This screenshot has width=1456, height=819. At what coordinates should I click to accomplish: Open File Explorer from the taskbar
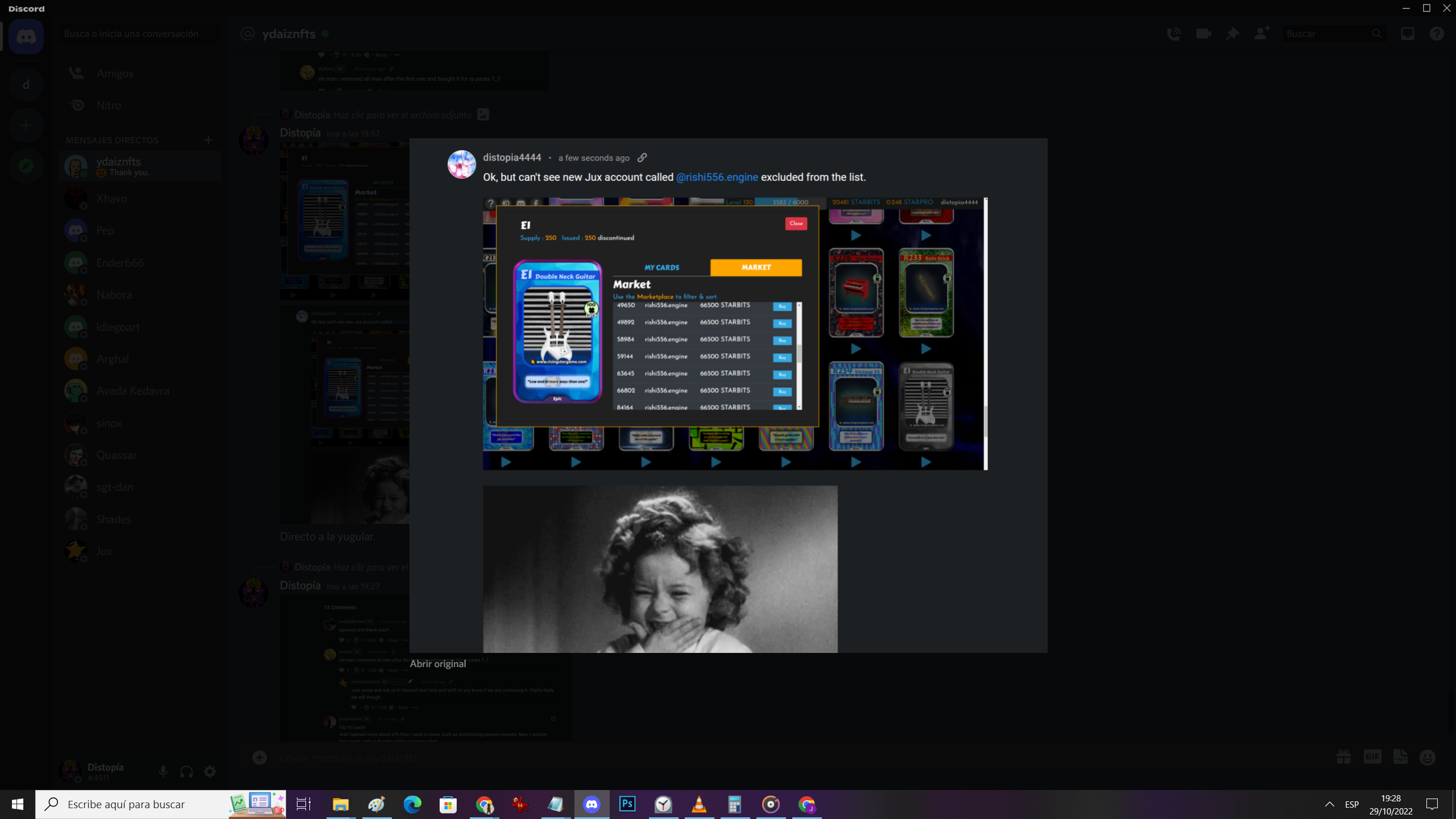coord(340,804)
